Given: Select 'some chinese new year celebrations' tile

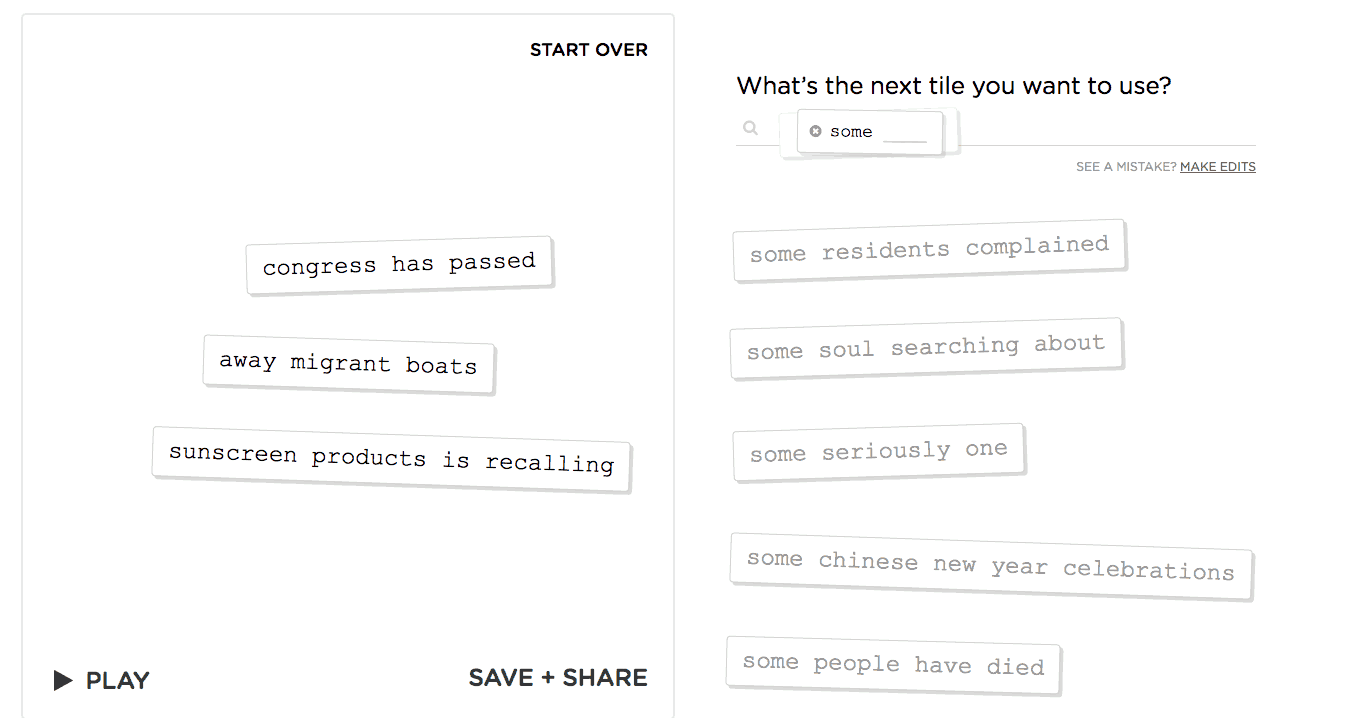Looking at the screenshot, I should (990, 566).
